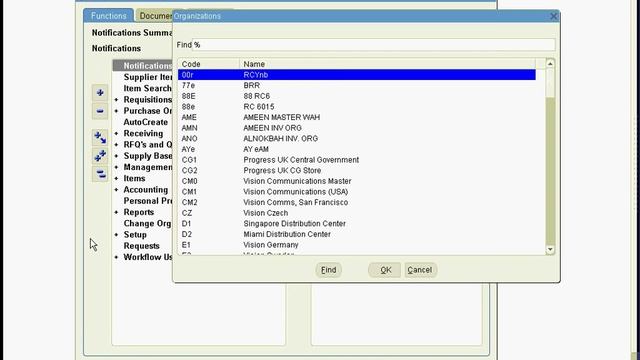Click the Code column header
This screenshot has width=640, height=360.
[209, 64]
